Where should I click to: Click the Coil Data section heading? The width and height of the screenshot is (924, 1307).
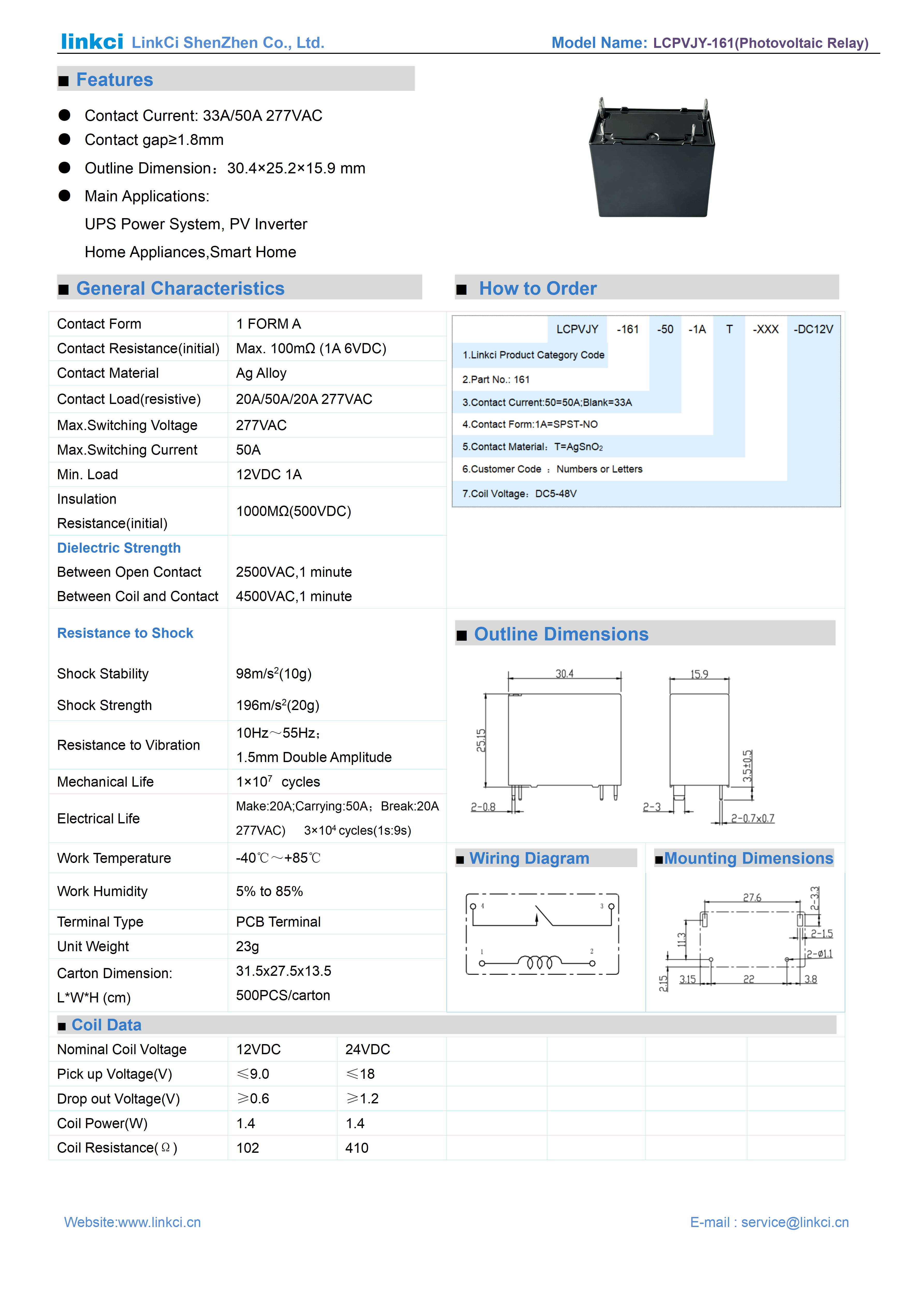click(x=106, y=1025)
